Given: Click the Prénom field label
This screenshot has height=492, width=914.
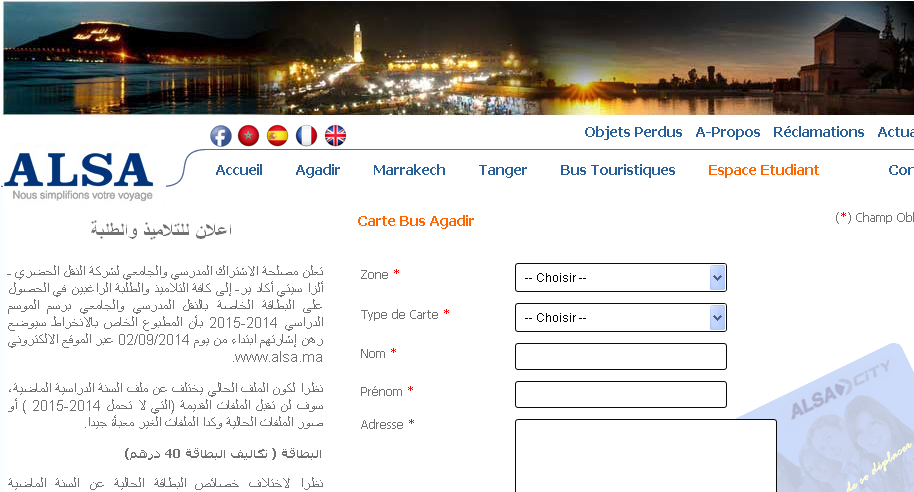Looking at the screenshot, I should pos(381,392).
